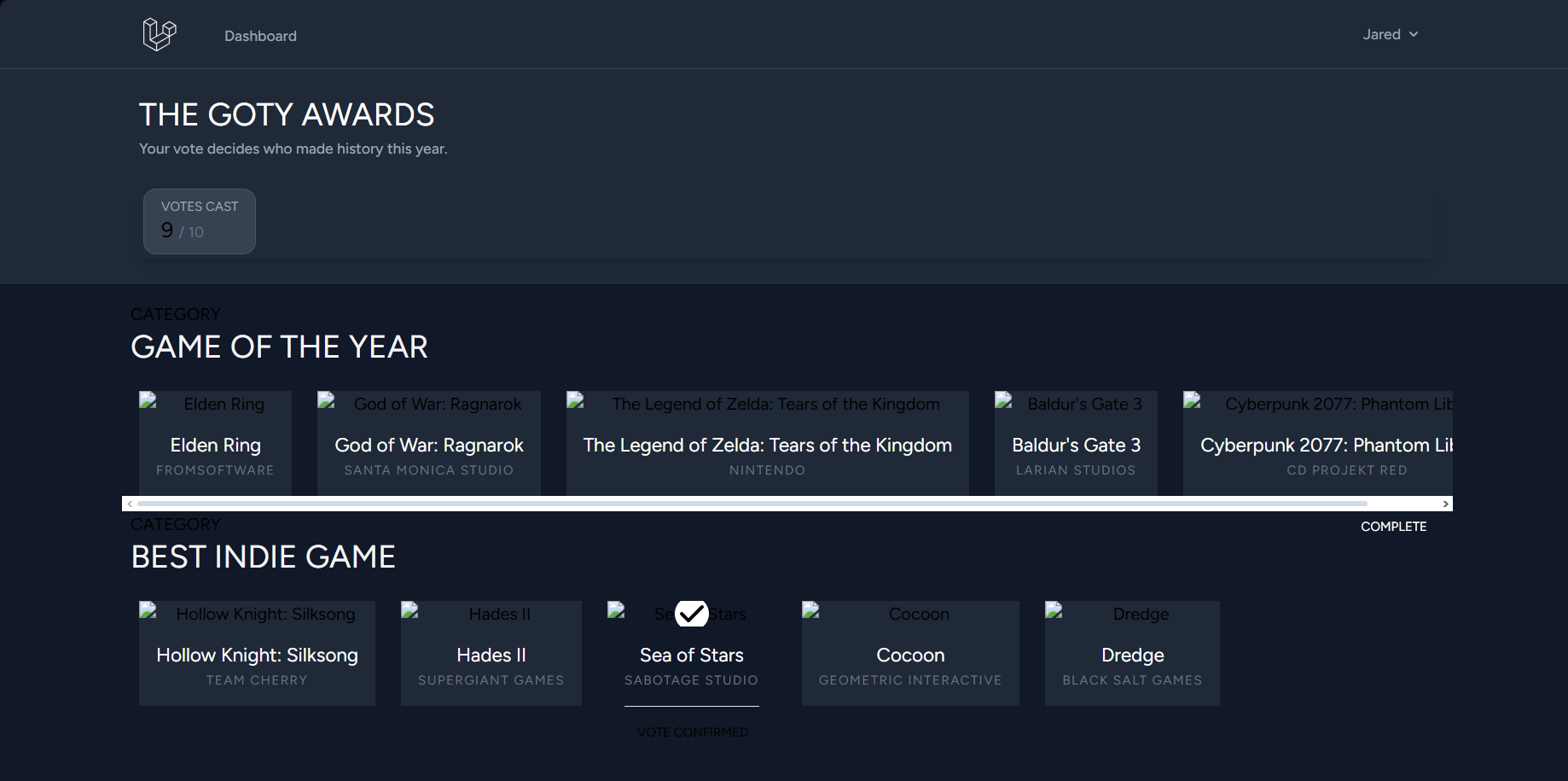Vote for the Elden Ring card

pyautogui.click(x=215, y=443)
